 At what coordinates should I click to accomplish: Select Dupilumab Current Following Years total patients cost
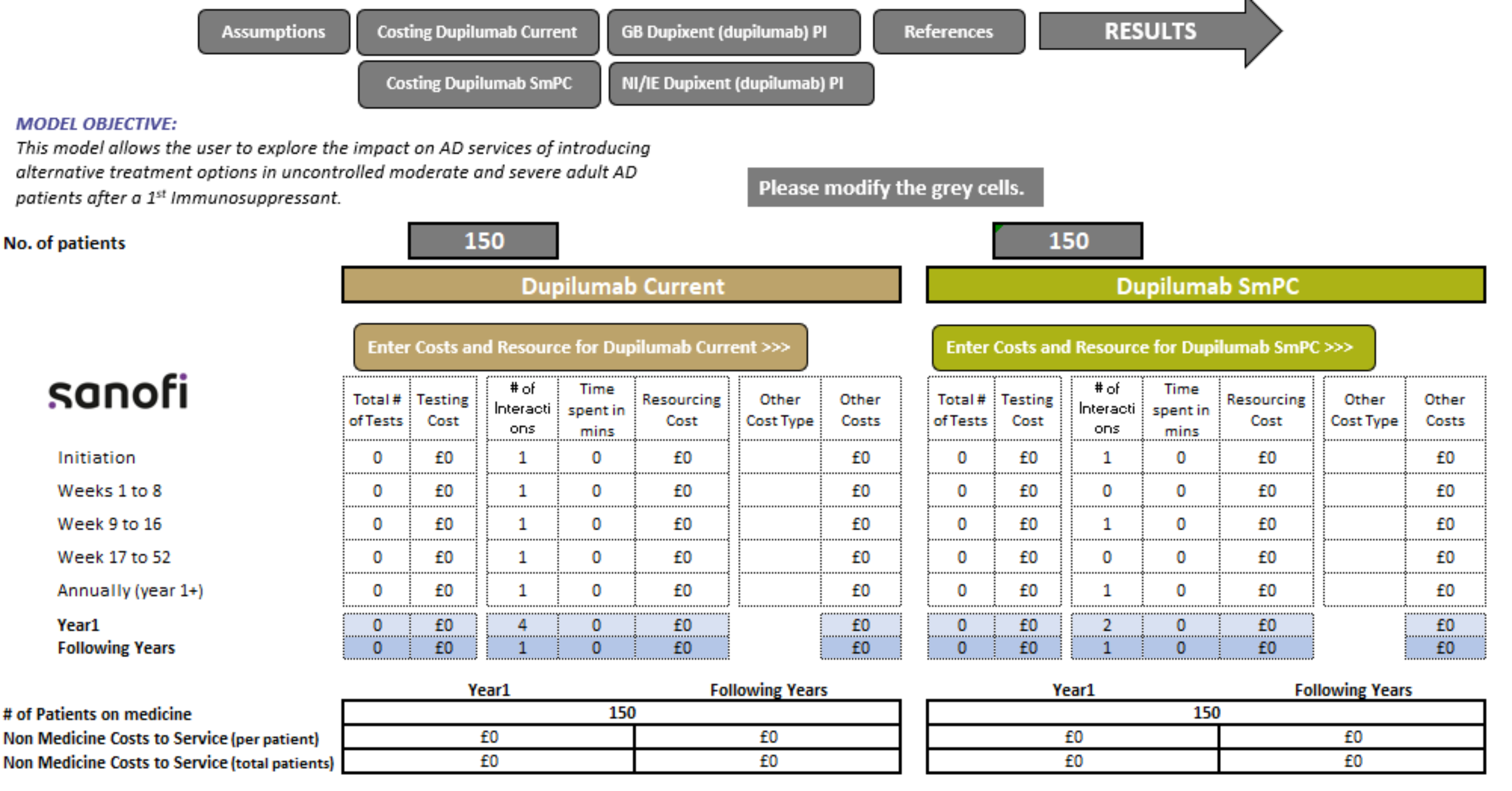tap(768, 761)
